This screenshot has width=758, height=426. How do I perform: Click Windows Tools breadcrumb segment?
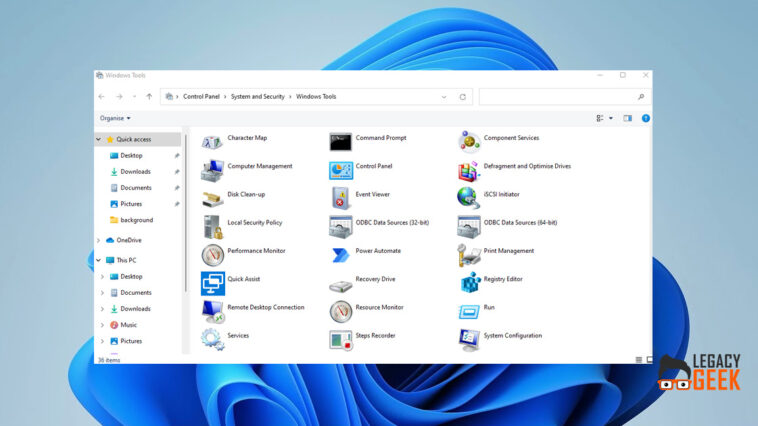pos(316,97)
